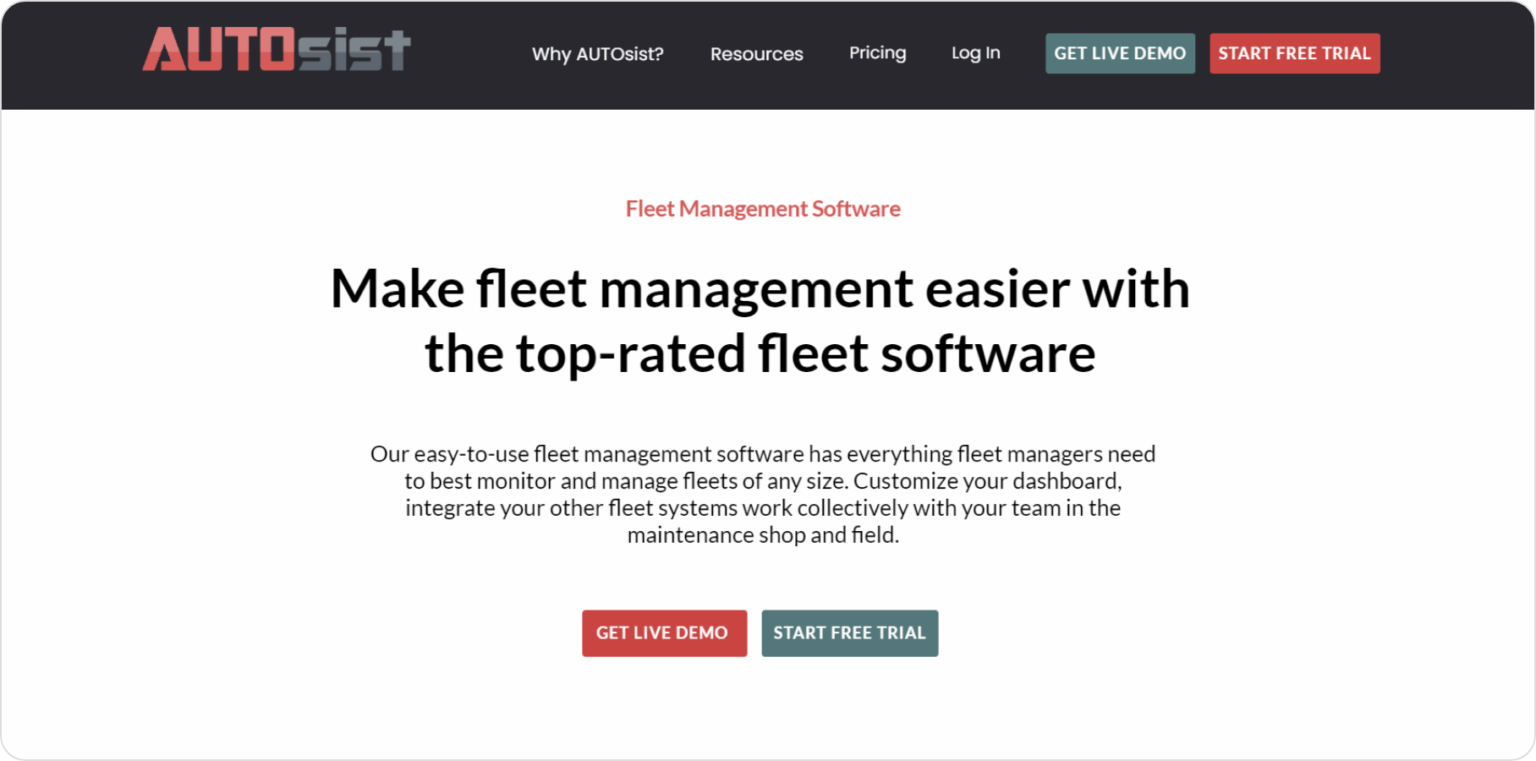View Pricing details via the navbar link
The height and width of the screenshot is (761, 1536).
877,54
